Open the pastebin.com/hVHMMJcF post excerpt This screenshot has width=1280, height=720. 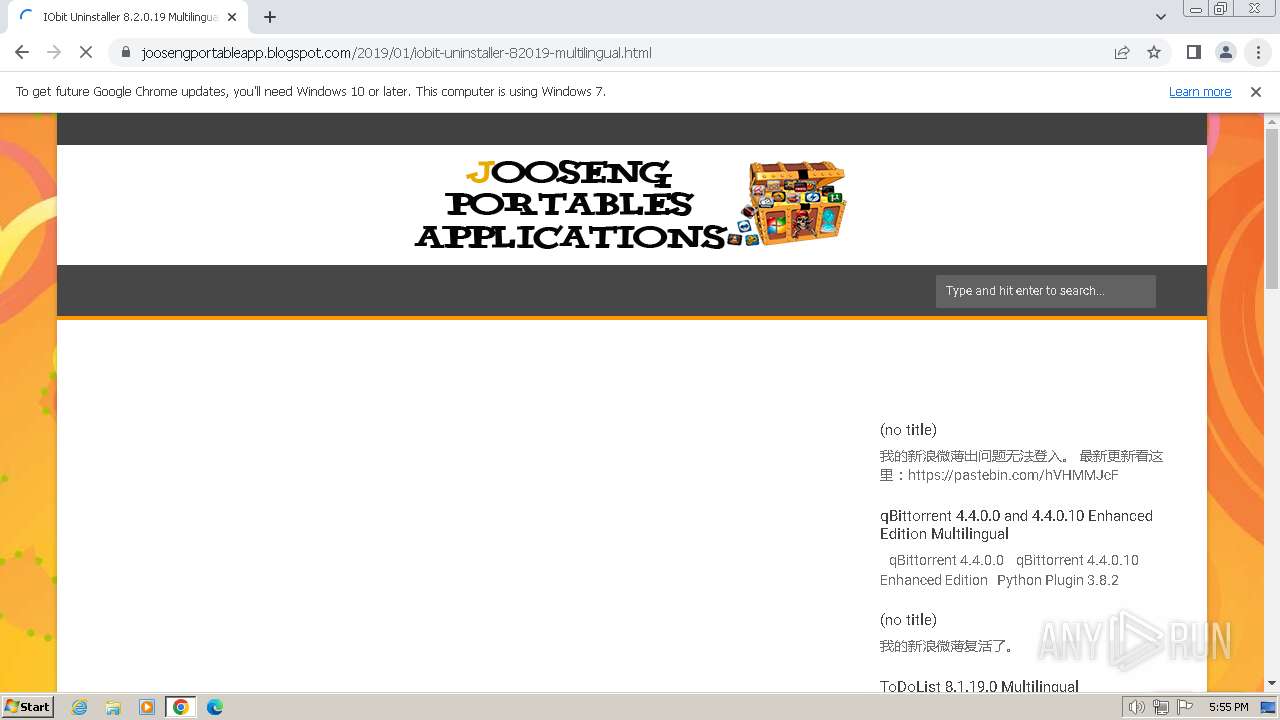pos(1021,466)
